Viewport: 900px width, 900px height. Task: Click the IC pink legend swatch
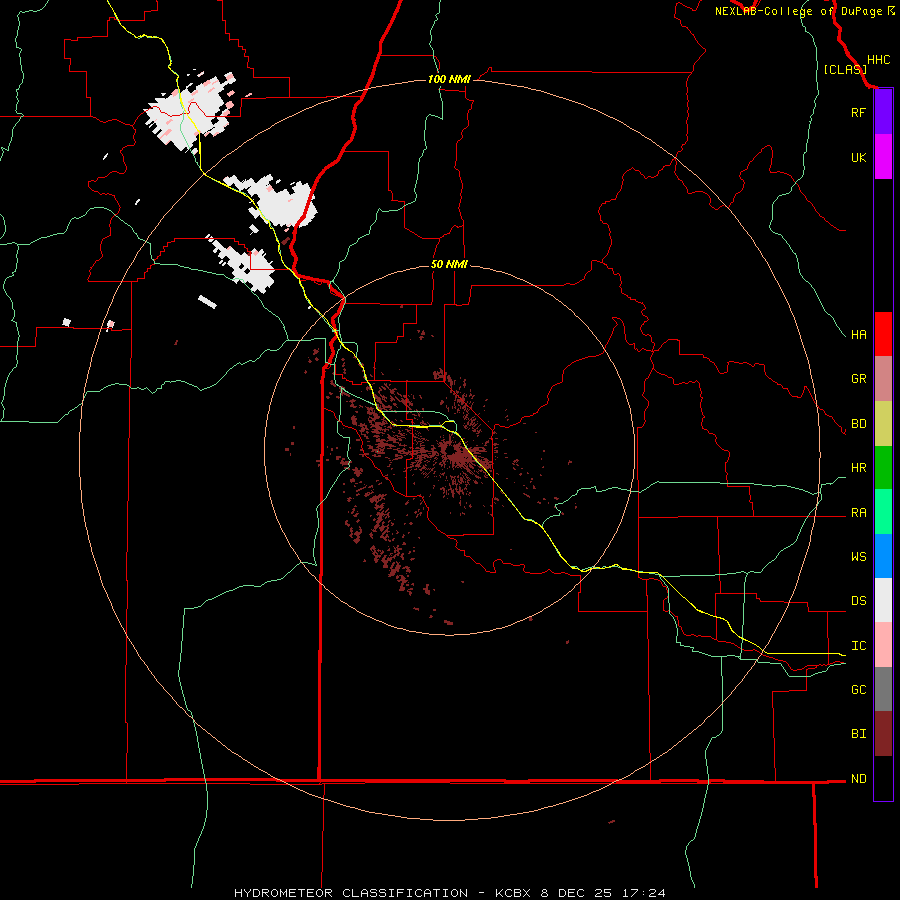pyautogui.click(x=883, y=645)
